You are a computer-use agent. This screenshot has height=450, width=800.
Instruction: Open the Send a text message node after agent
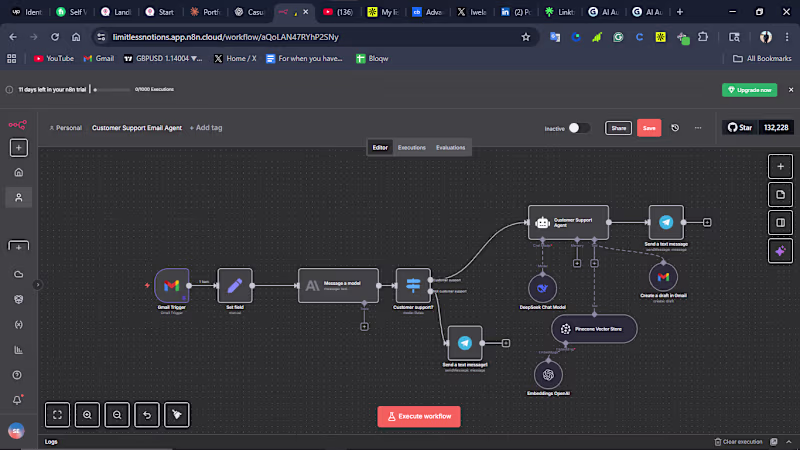click(666, 222)
